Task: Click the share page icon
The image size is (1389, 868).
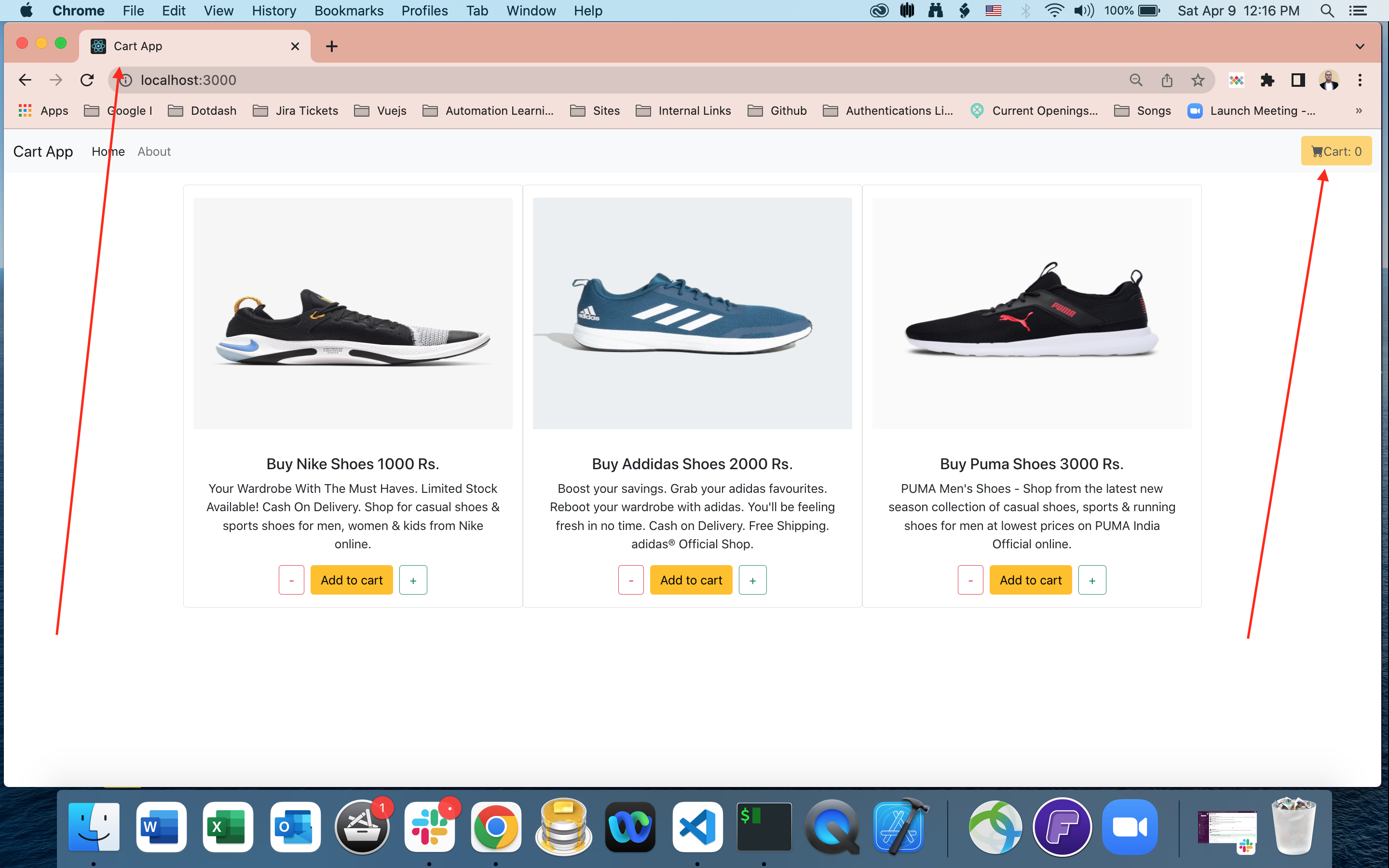Action: coord(1166,81)
